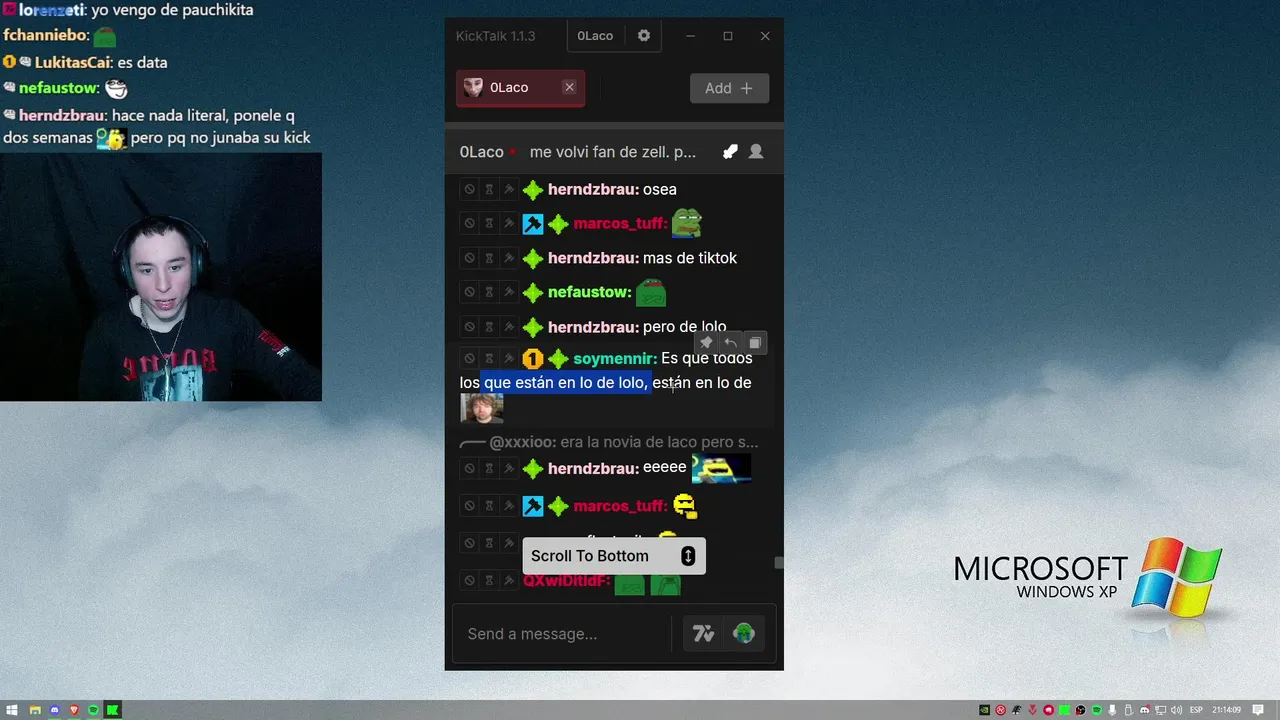Screen dimensions: 1280x720
Task: Click LukitasCai 'es data' overlay message
Action: coord(85,62)
